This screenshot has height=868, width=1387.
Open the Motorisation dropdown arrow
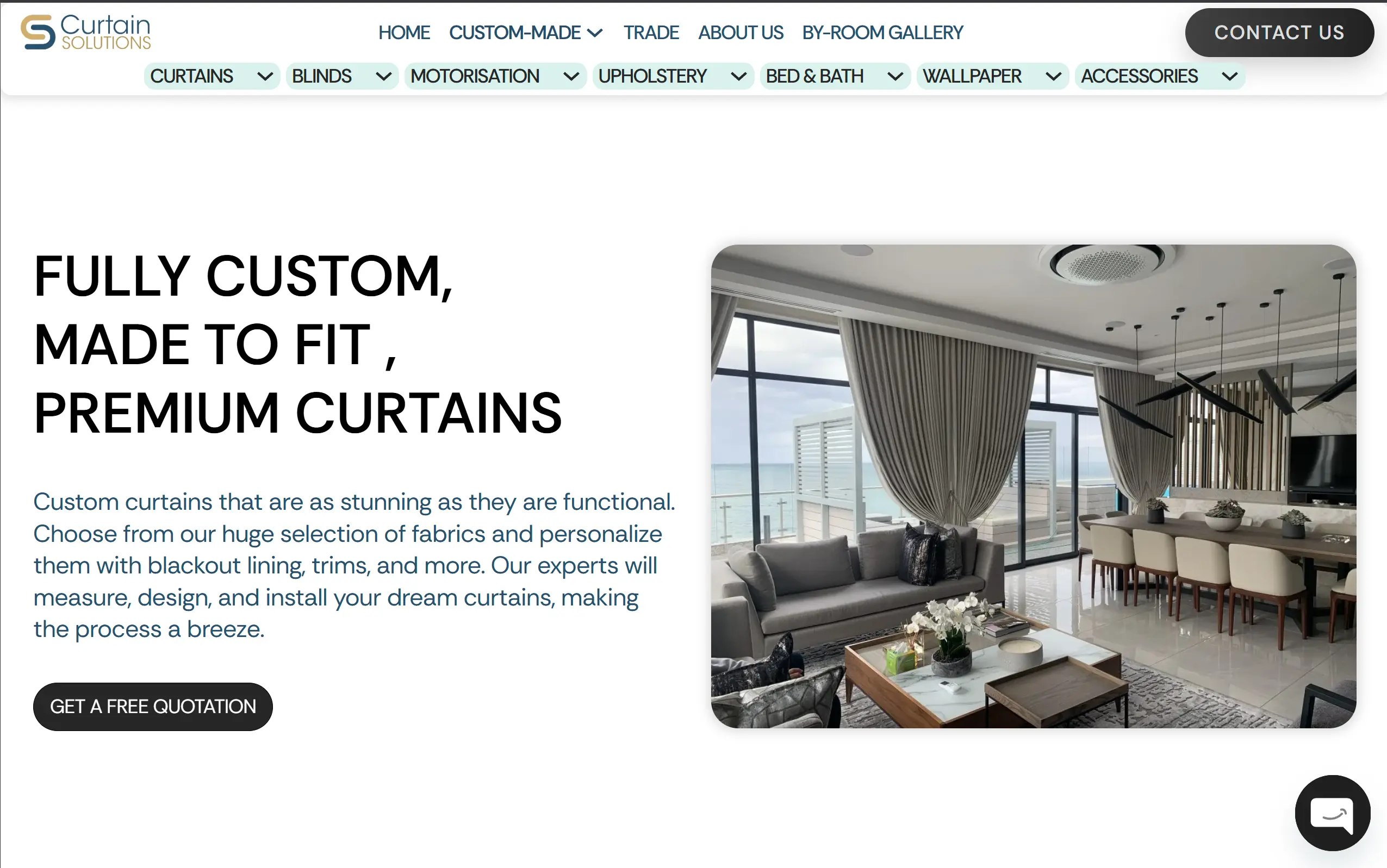tap(571, 76)
